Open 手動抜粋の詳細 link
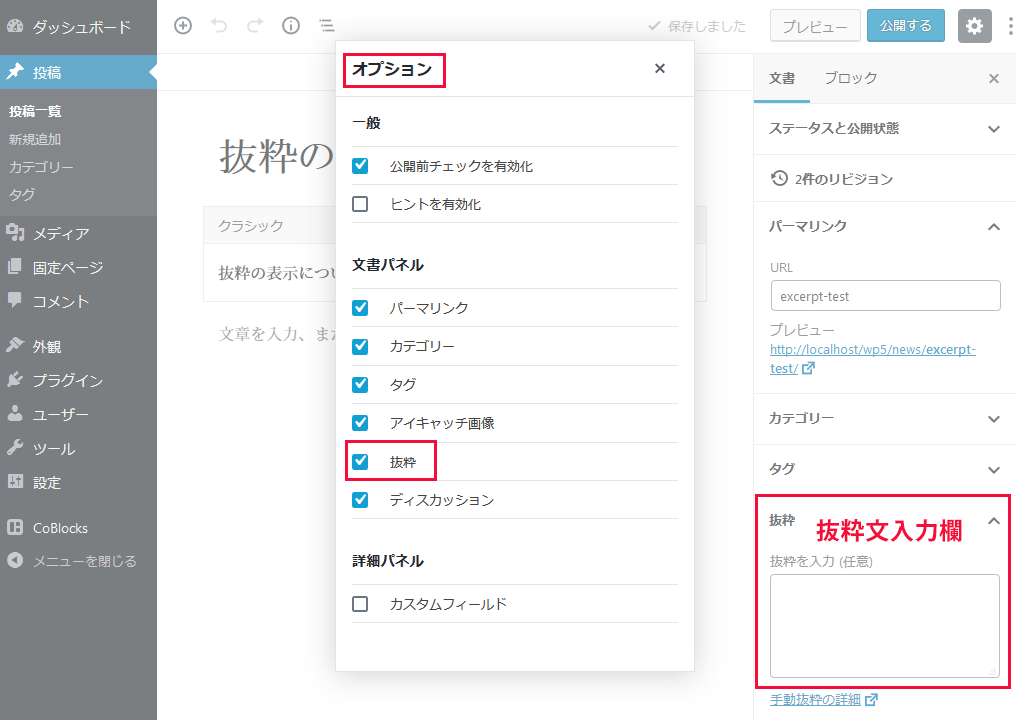 824,700
